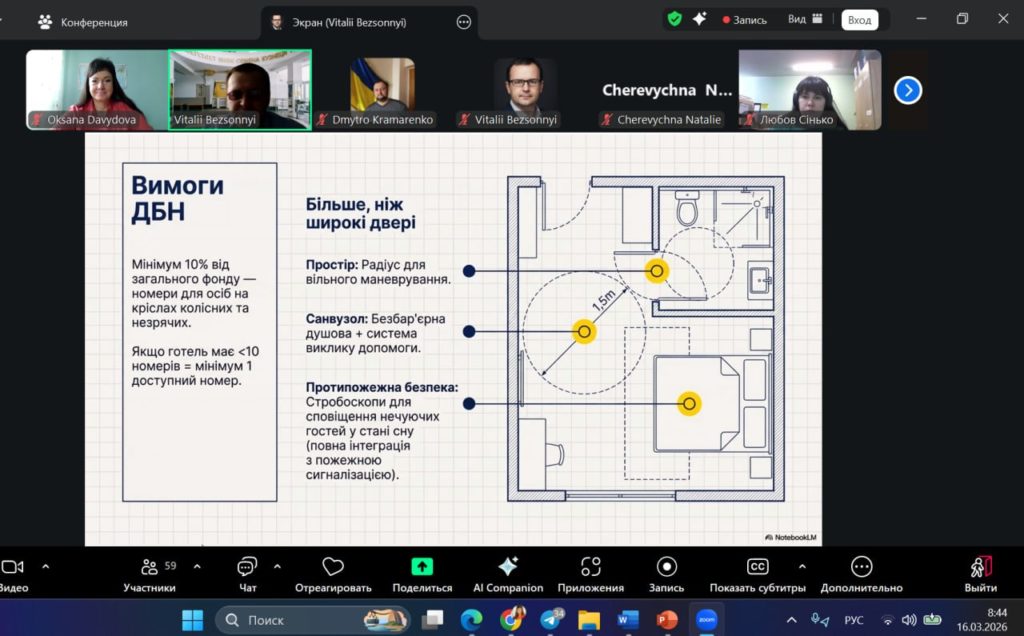
Task: Click the Leave (Выйти) meeting icon
Action: pyautogui.click(x=980, y=567)
